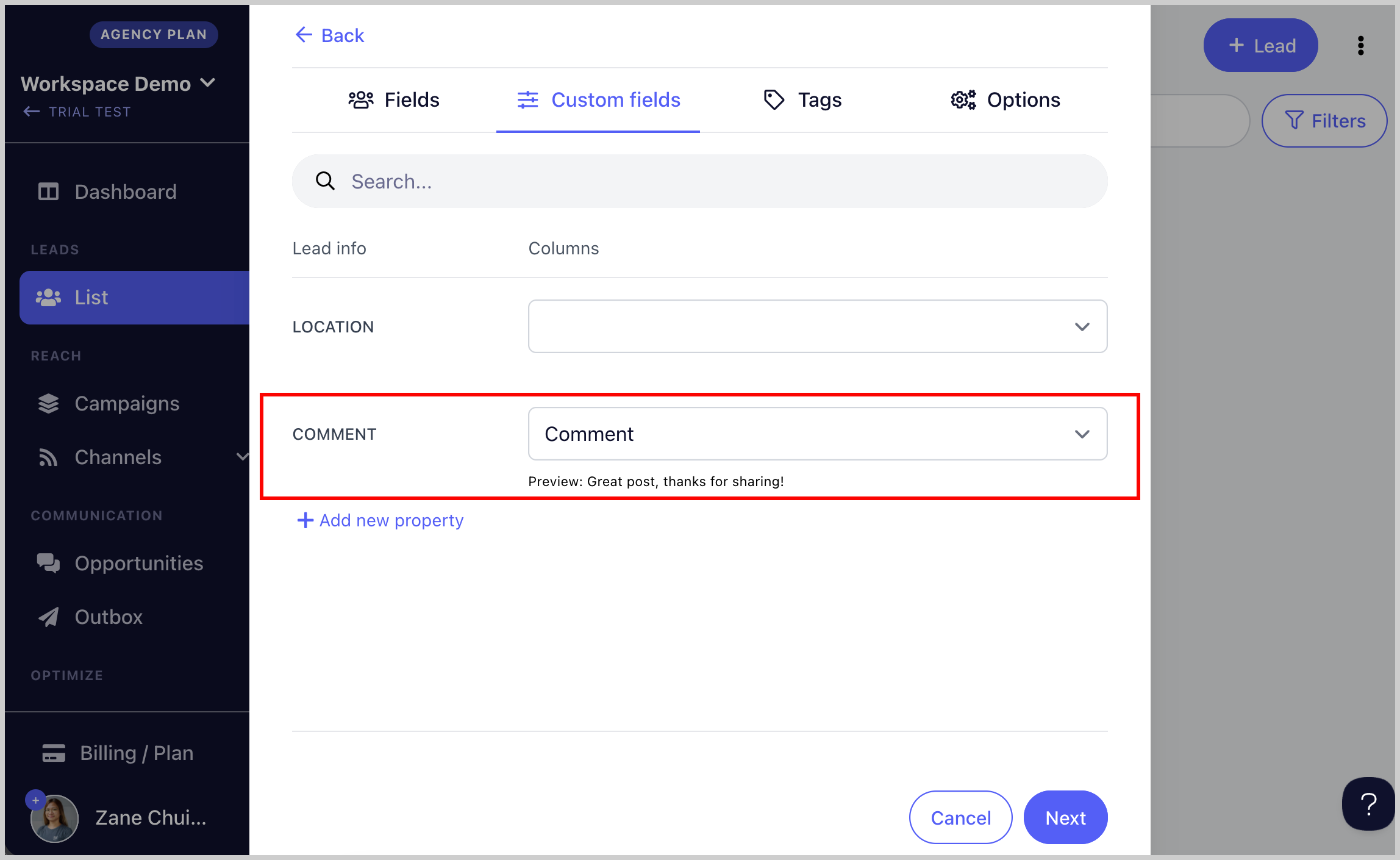Screen dimensions: 1400x860
Task: Open Campaigns via its layers icon
Action: pos(48,403)
